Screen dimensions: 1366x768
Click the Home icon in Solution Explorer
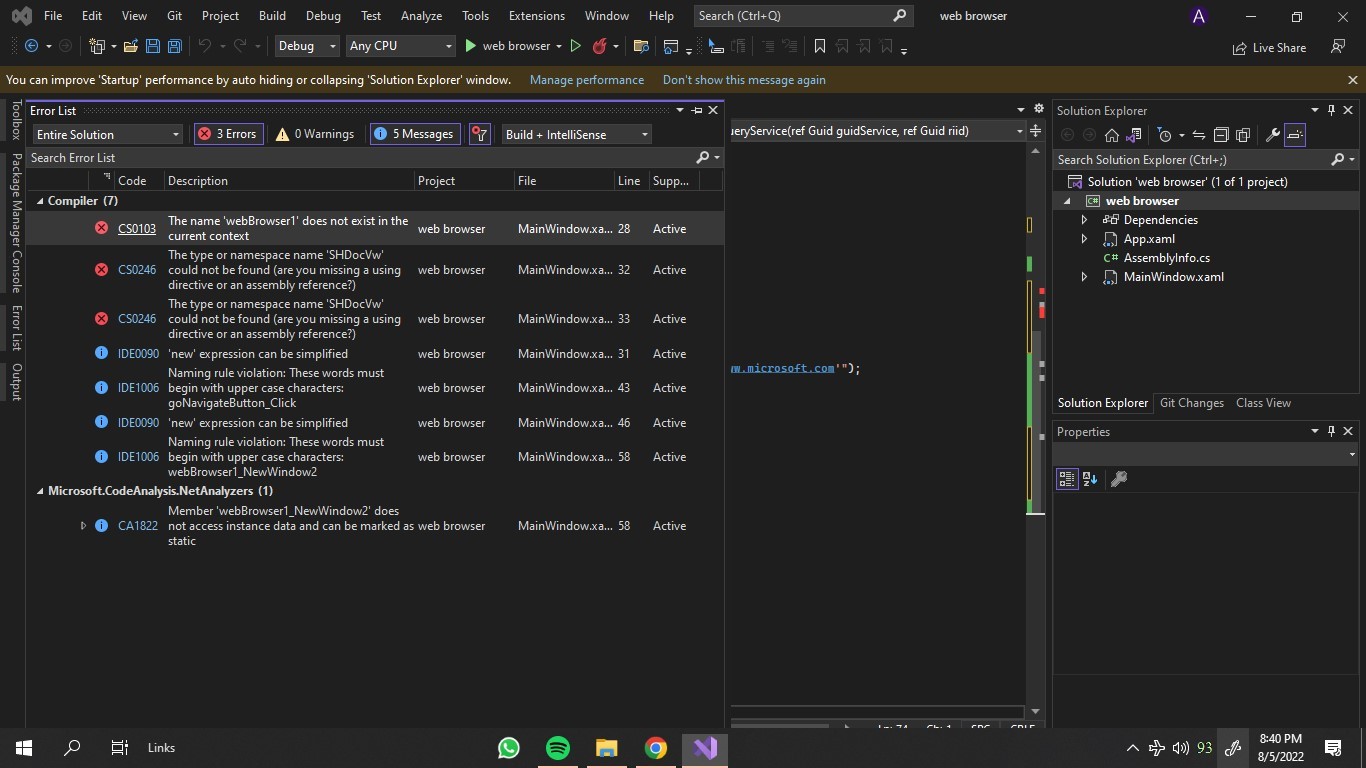1111,135
